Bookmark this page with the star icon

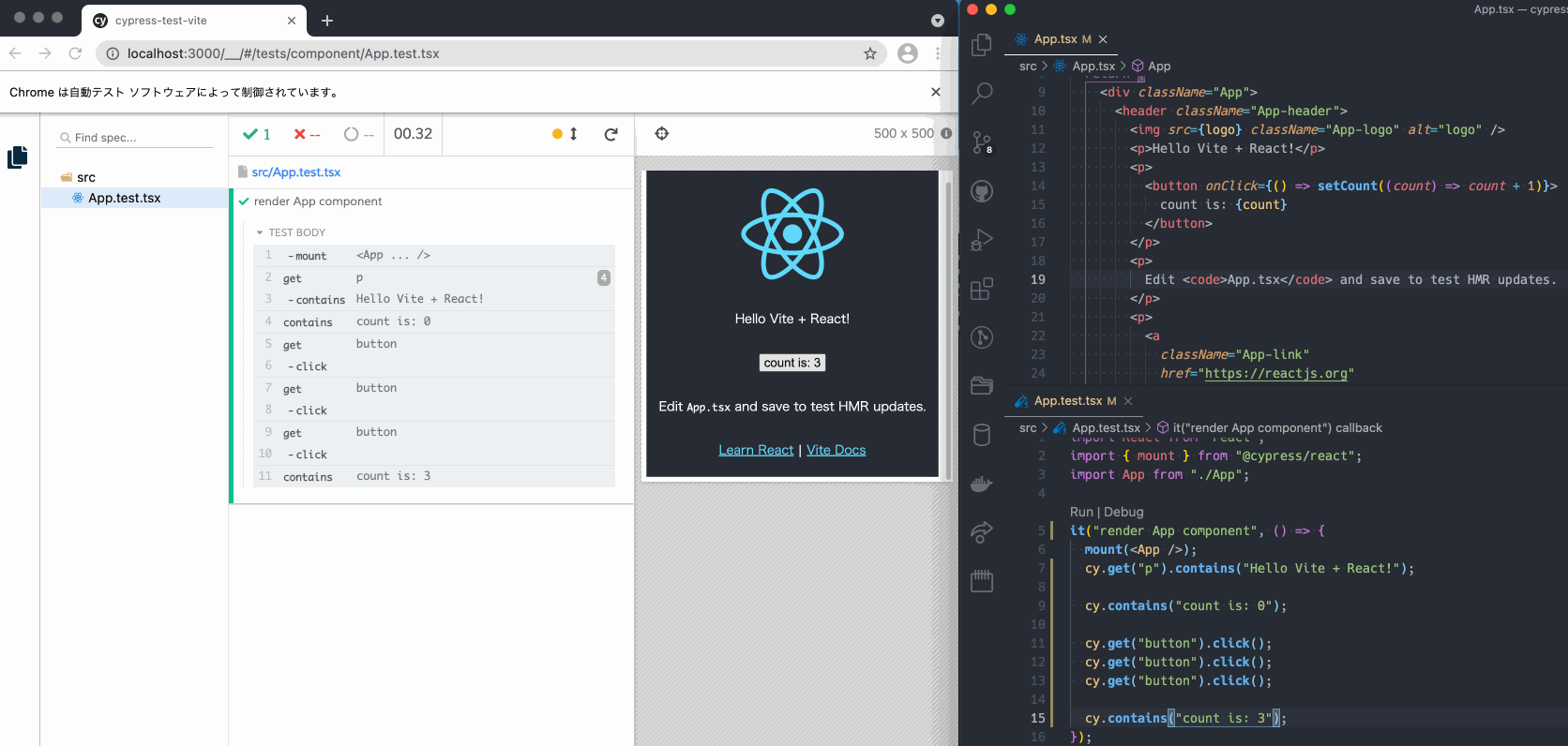(x=870, y=53)
